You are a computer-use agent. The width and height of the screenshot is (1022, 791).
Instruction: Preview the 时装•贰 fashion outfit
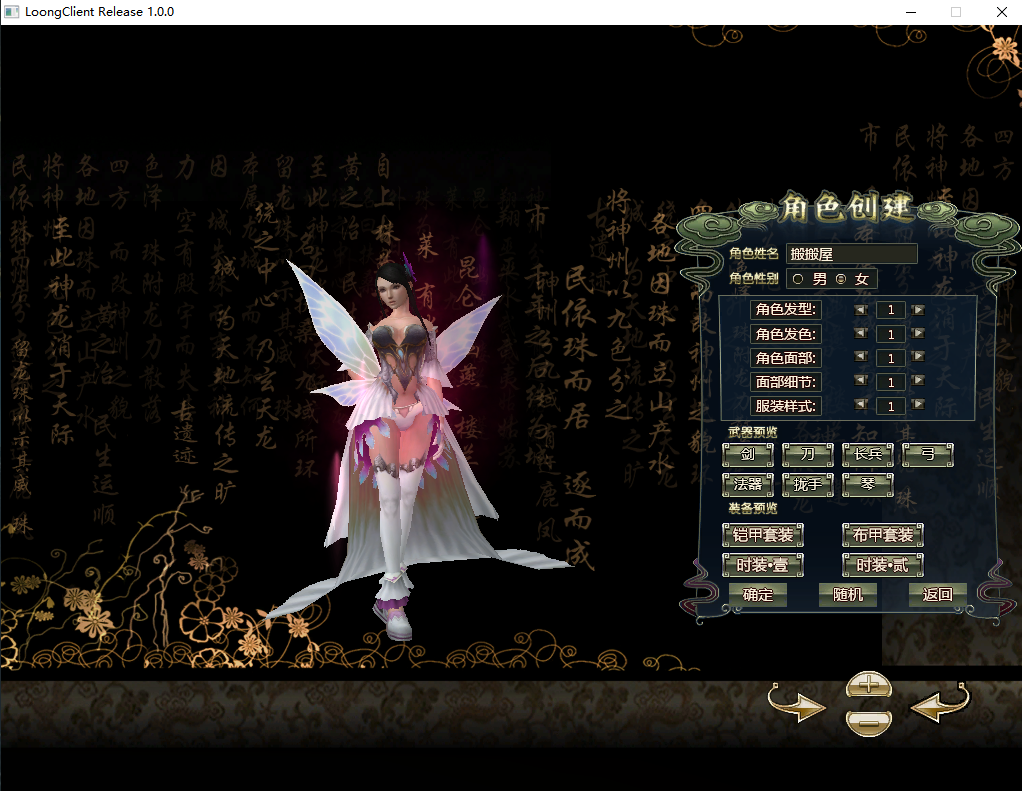(882, 566)
